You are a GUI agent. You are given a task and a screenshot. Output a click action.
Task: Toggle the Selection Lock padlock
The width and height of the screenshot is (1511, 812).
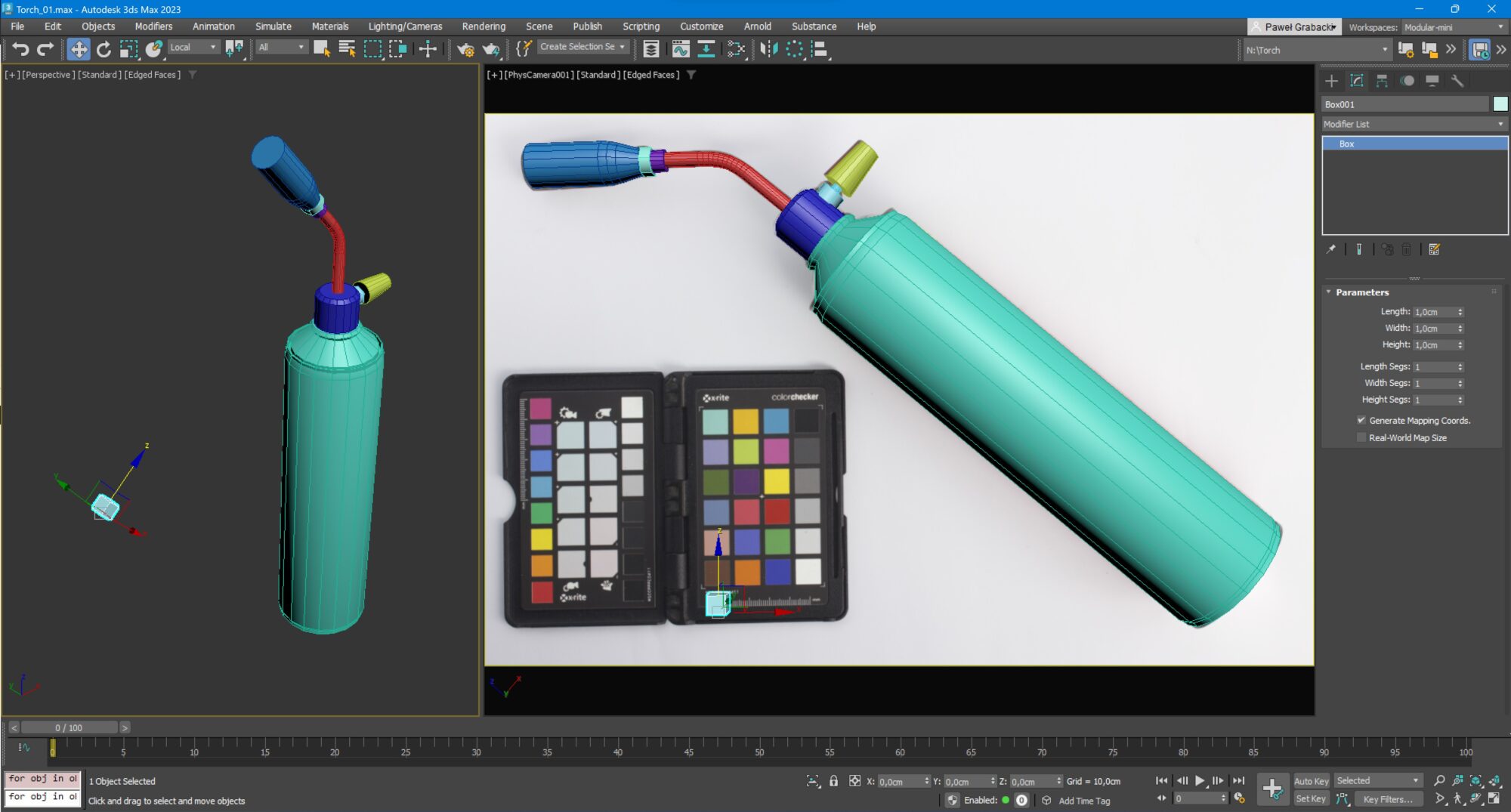833,781
